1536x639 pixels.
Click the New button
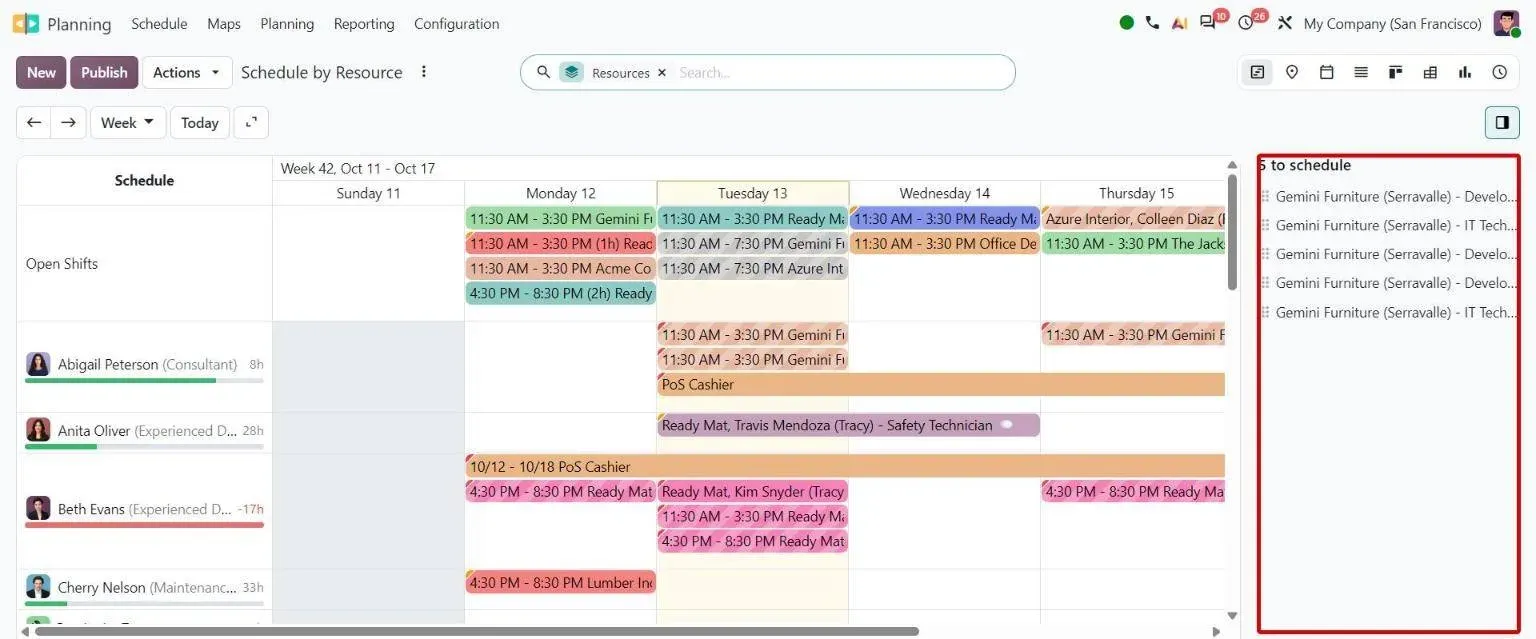pyautogui.click(x=41, y=72)
